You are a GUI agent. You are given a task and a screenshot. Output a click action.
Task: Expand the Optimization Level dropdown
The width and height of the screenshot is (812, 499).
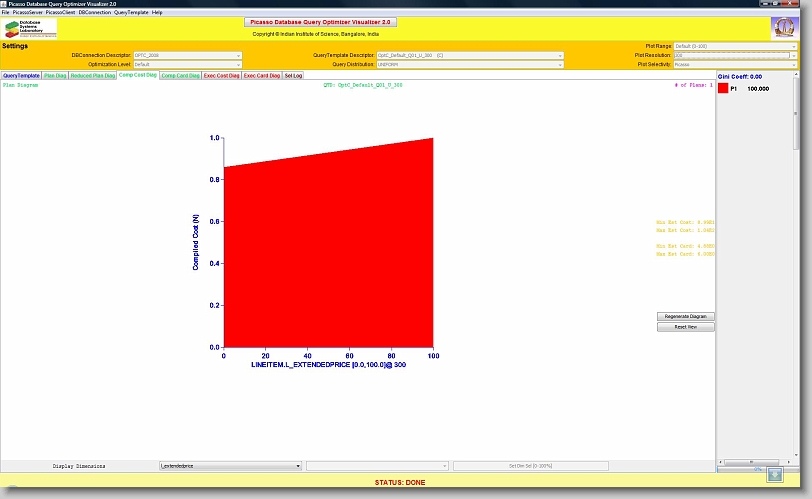tap(188, 64)
